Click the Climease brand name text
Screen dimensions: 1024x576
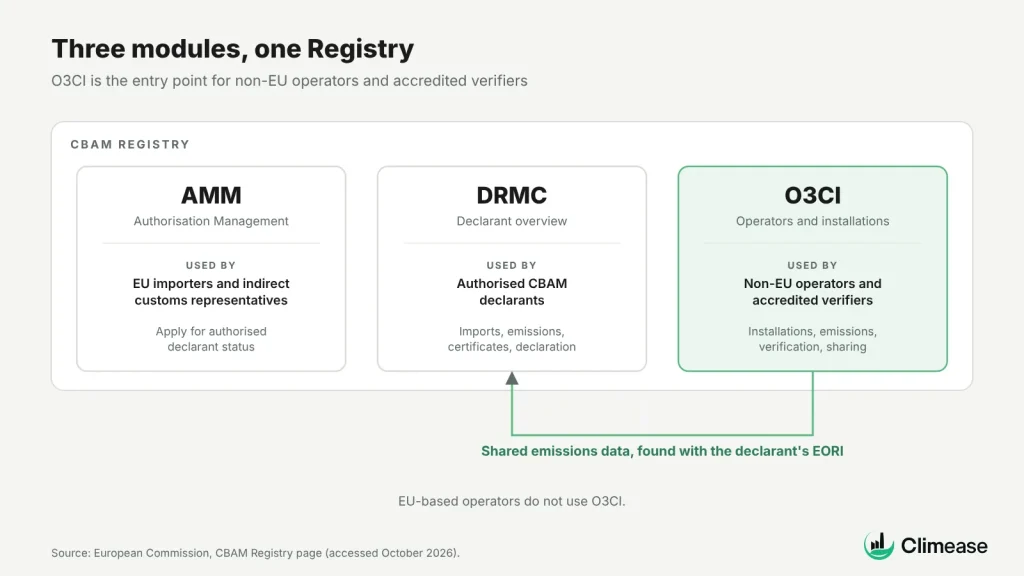point(944,546)
